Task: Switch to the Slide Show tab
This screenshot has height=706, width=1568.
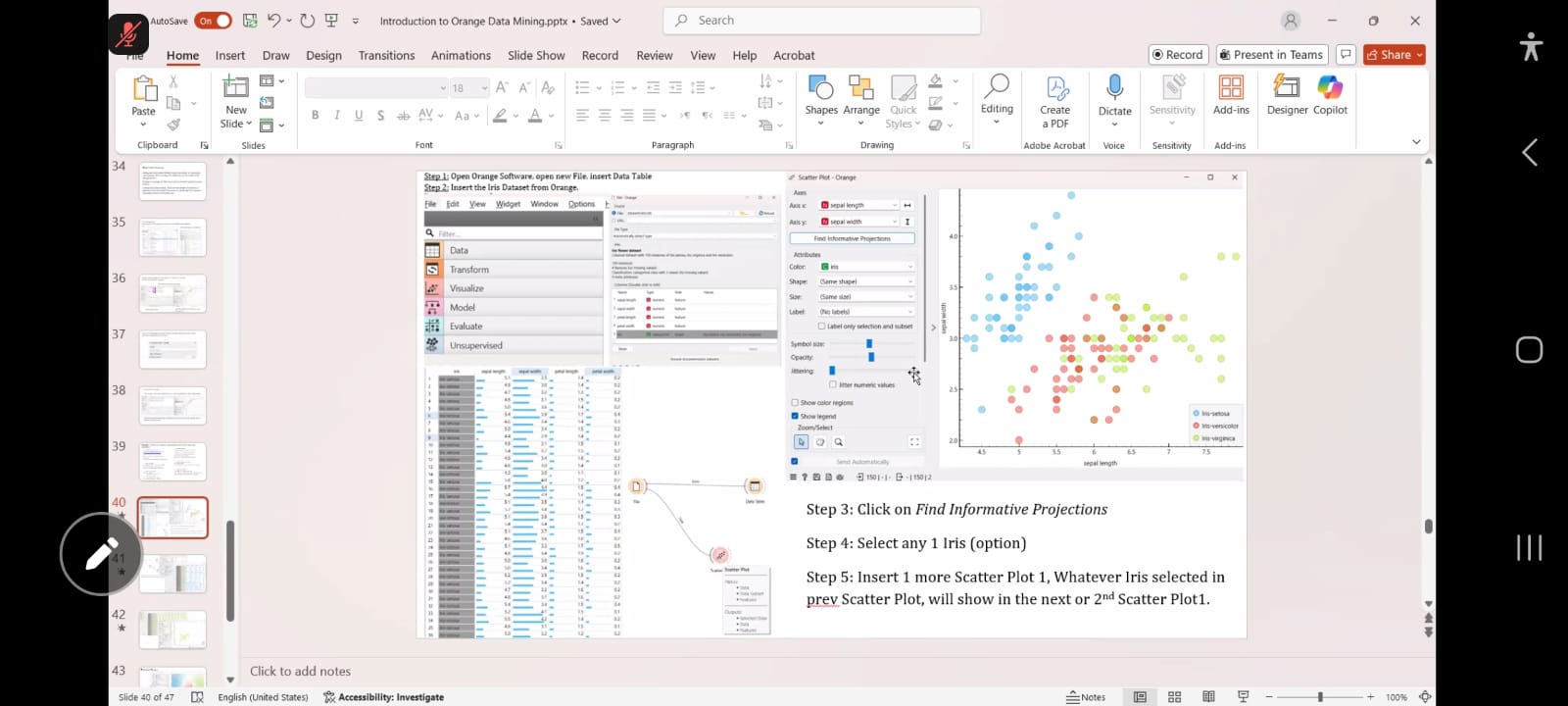Action: point(536,56)
